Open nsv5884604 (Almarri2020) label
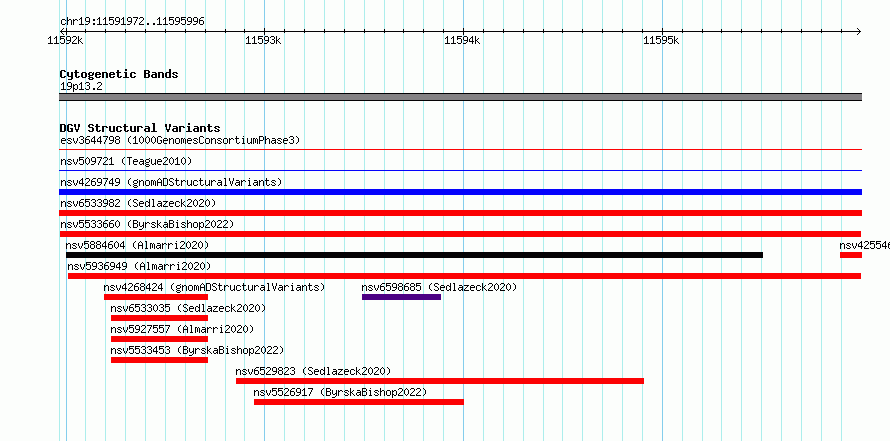The image size is (890, 441). [x=137, y=245]
